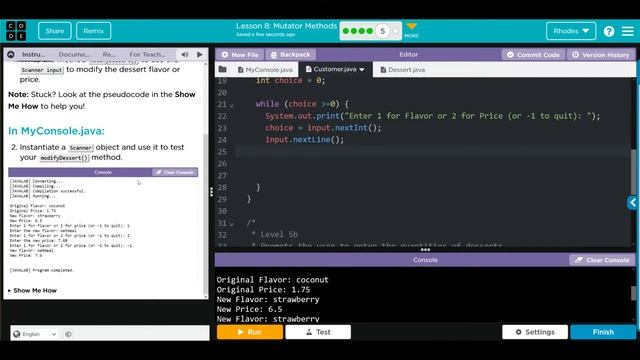Click the 'Lesson 8: Mutator Methods' title
This screenshot has height=360, width=640.
click(x=287, y=26)
